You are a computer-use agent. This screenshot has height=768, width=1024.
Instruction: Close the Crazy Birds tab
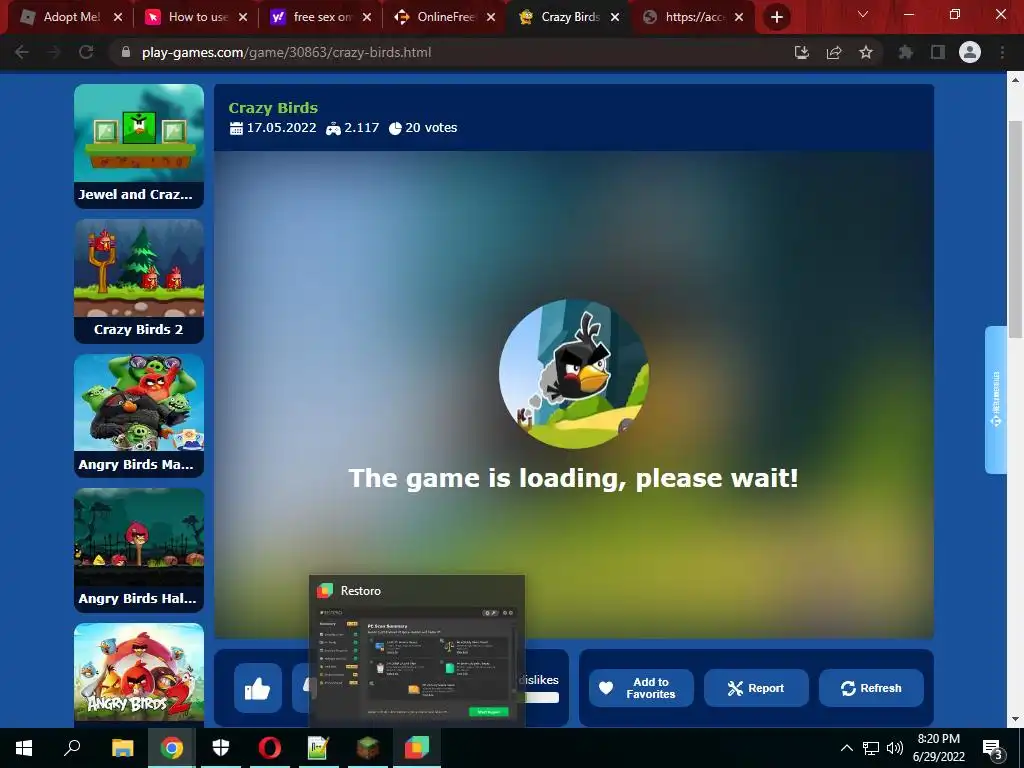pyautogui.click(x=615, y=18)
